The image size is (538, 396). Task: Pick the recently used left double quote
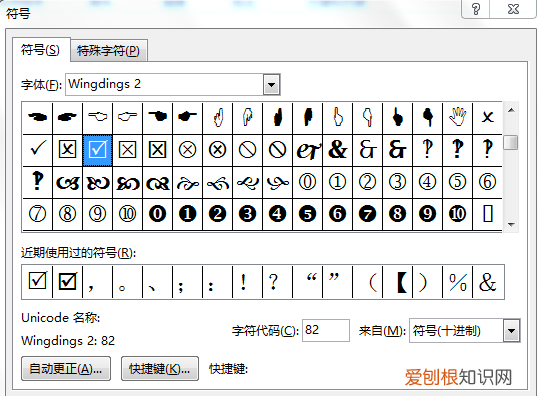coord(307,282)
